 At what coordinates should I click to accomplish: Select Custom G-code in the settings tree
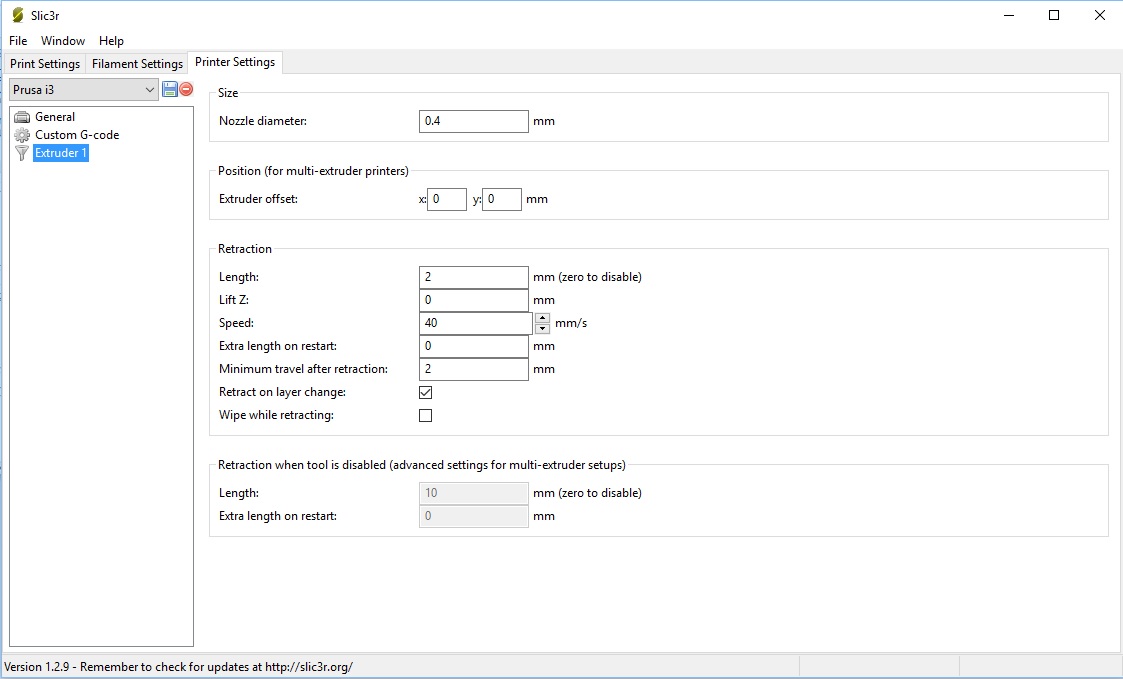(77, 135)
